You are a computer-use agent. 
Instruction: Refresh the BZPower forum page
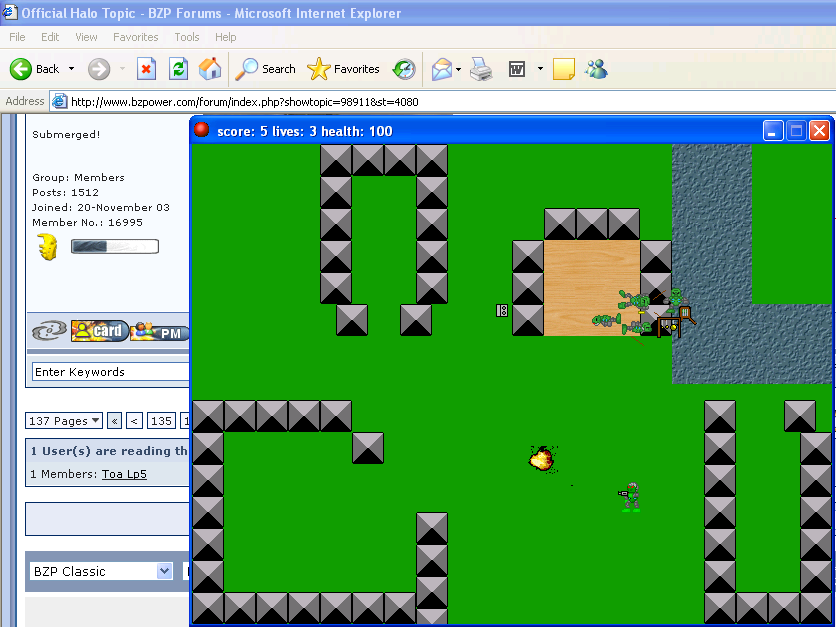tap(176, 69)
